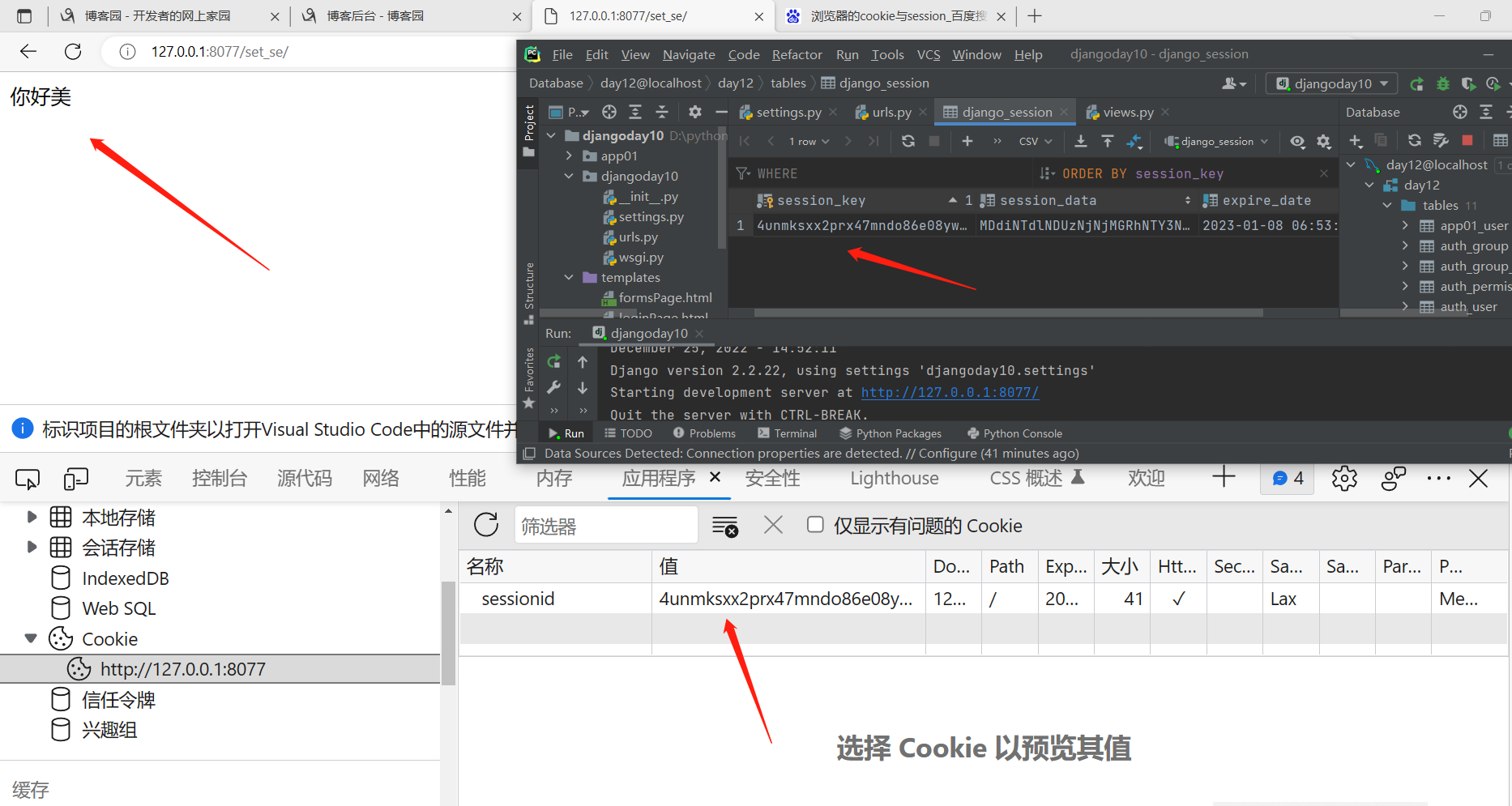Expand the 本地存储 storage node
1512x806 pixels.
click(x=32, y=517)
